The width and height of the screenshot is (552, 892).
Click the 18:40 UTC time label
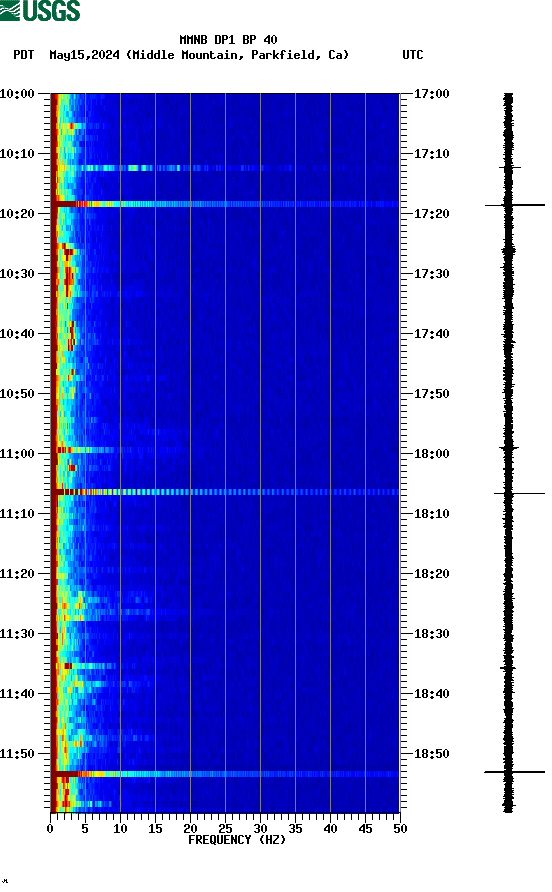coord(431,694)
